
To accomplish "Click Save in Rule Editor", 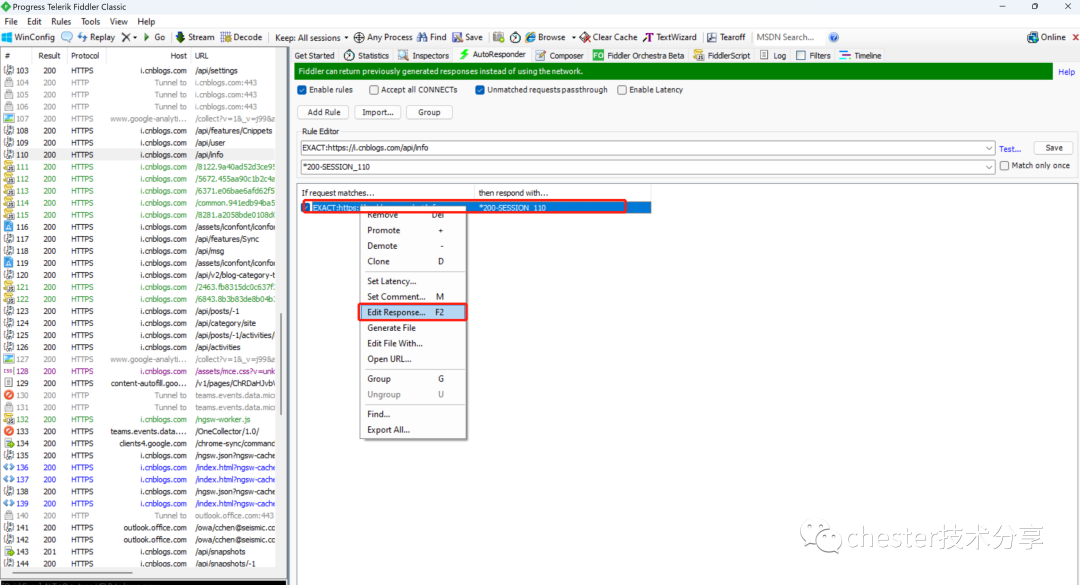I will point(1054,148).
